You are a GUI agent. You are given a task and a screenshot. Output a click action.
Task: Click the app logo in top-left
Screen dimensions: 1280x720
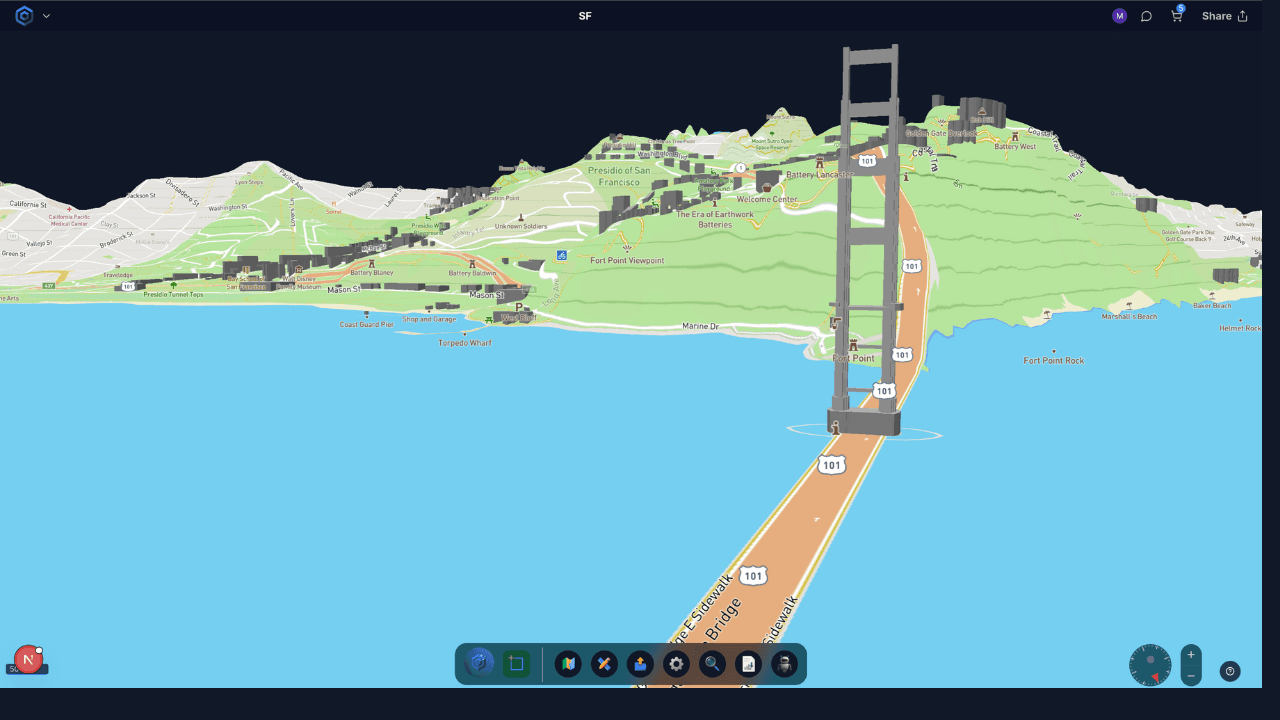pos(24,16)
